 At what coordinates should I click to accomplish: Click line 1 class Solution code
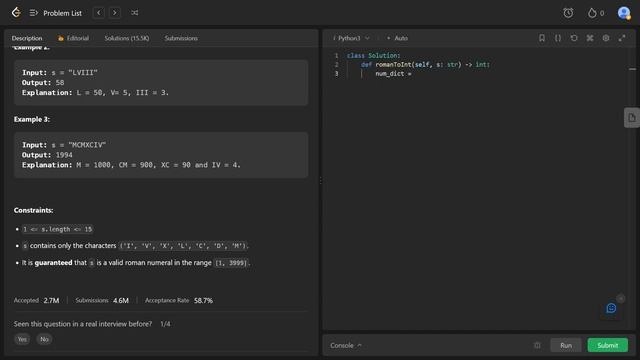click(x=373, y=56)
